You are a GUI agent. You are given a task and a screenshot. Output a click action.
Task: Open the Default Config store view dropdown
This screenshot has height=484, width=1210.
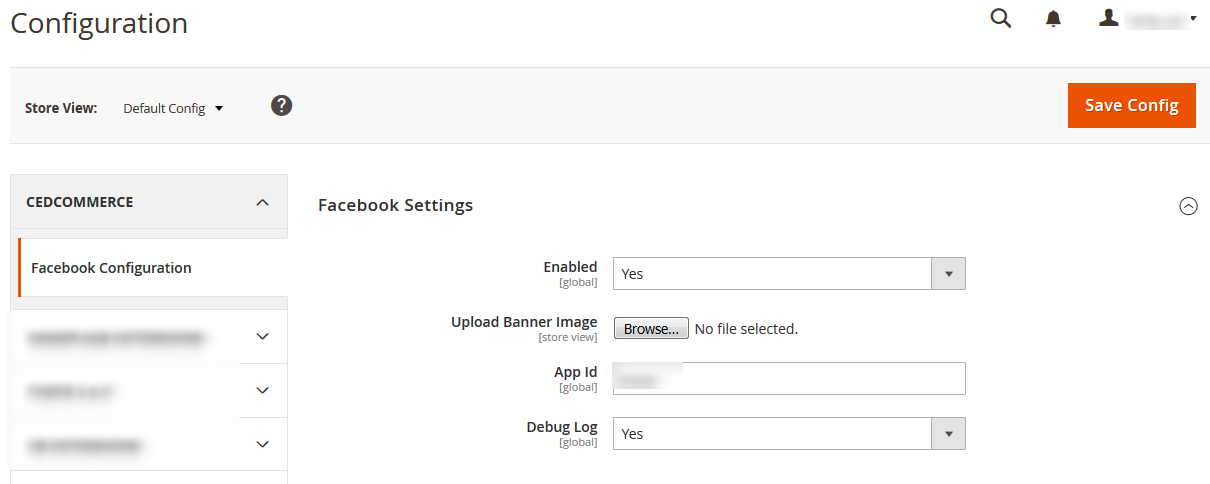[173, 108]
